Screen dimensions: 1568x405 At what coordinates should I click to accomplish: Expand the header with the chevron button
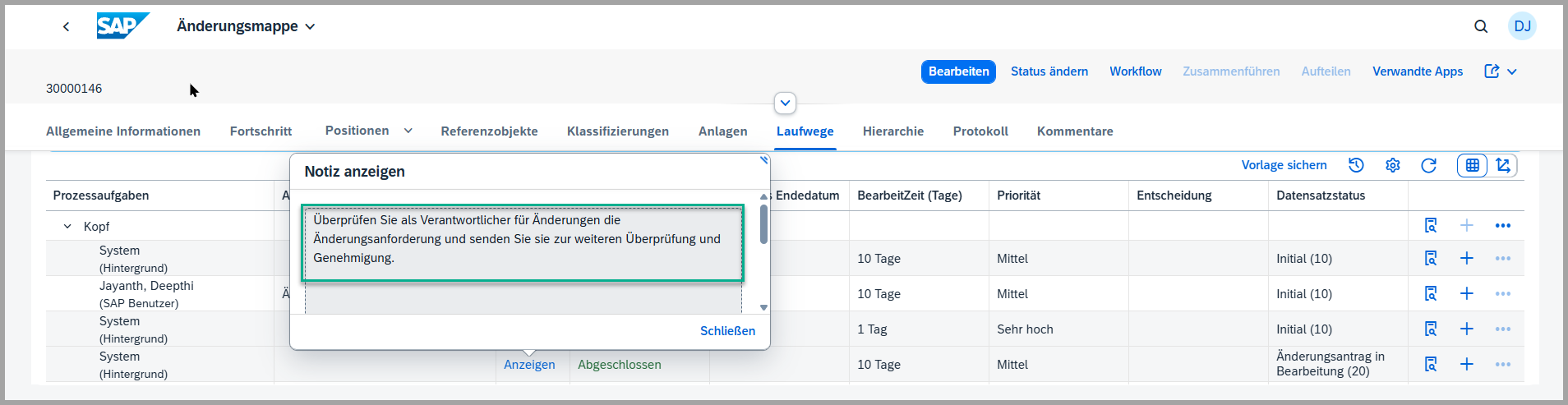785,103
